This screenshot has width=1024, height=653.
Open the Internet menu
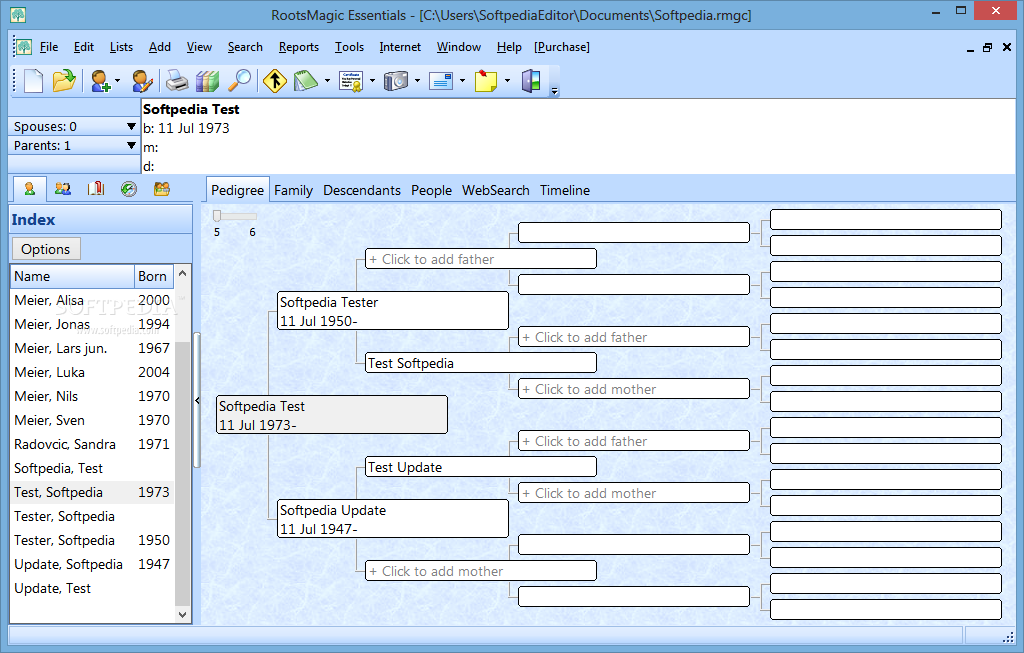400,47
